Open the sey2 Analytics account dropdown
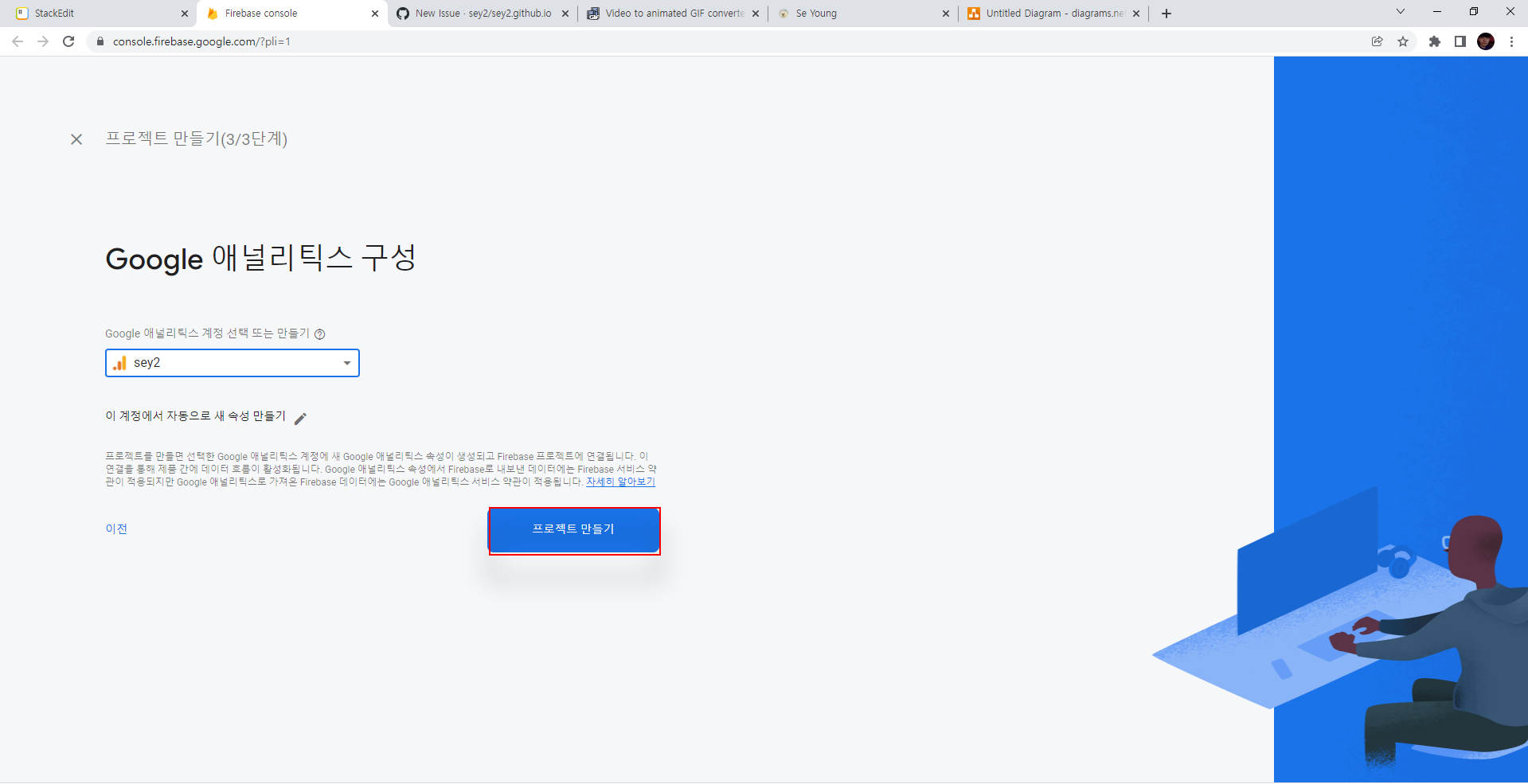1528x784 pixels. point(233,363)
